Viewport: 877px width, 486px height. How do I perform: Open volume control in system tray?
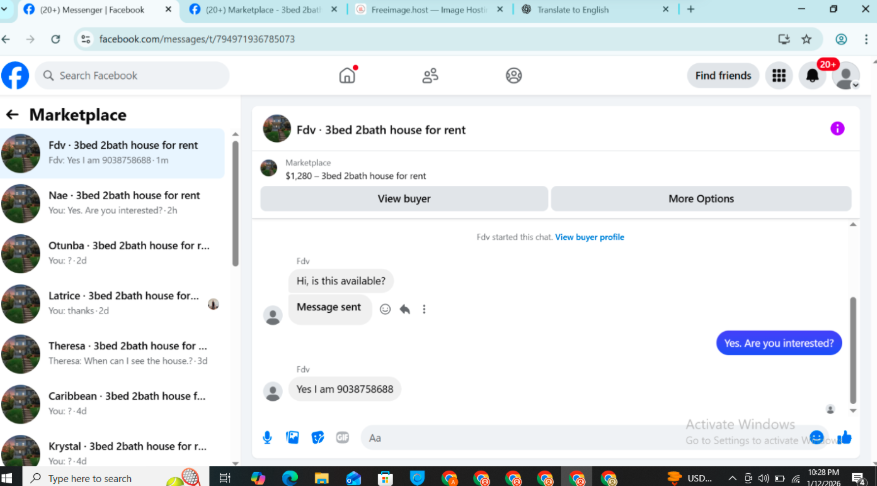(763, 478)
